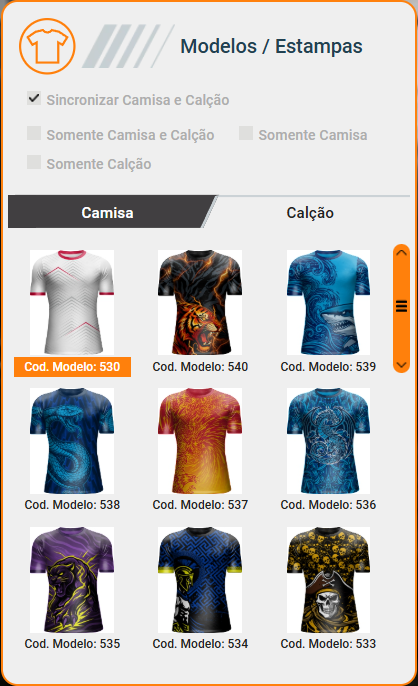Choose the blue snake shirt model 538

72,441
